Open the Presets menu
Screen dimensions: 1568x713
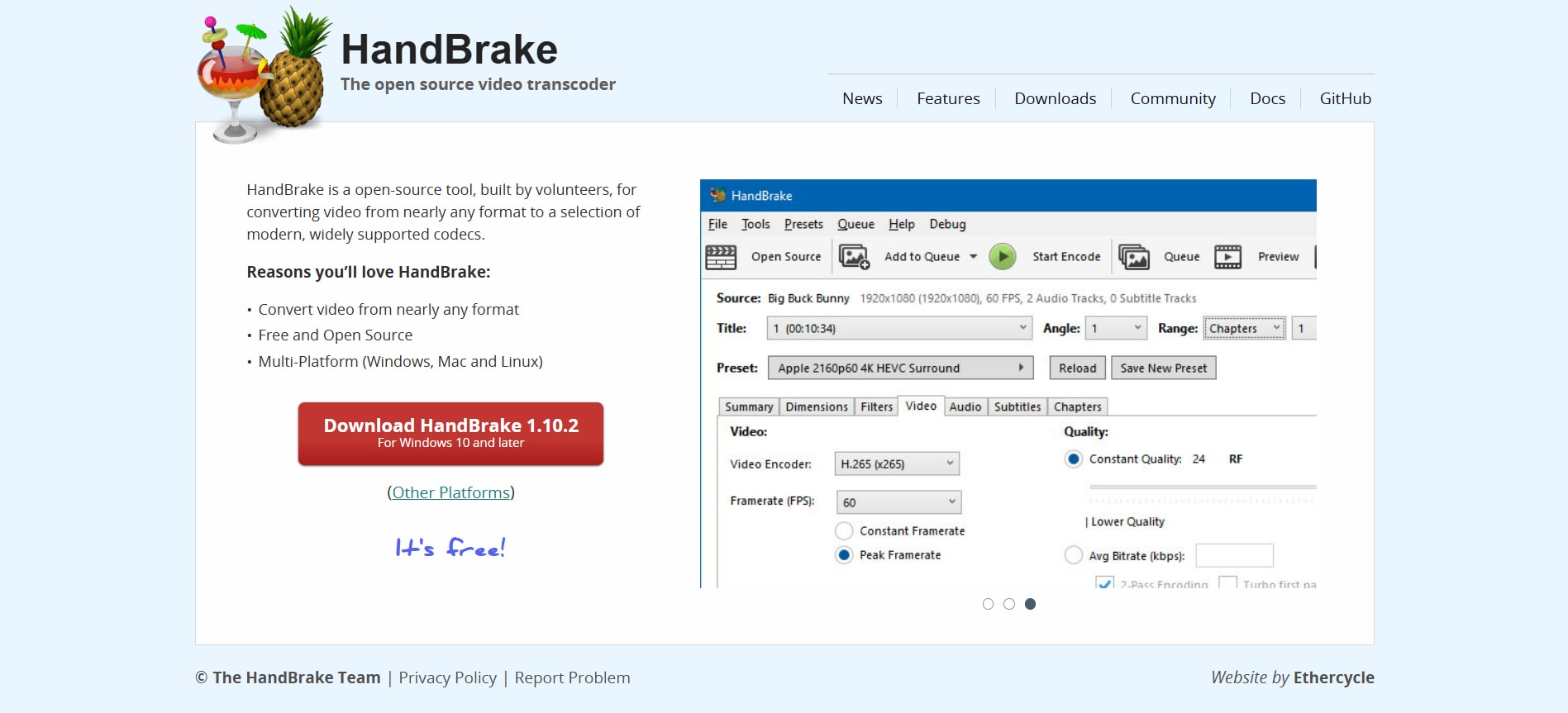(x=803, y=224)
